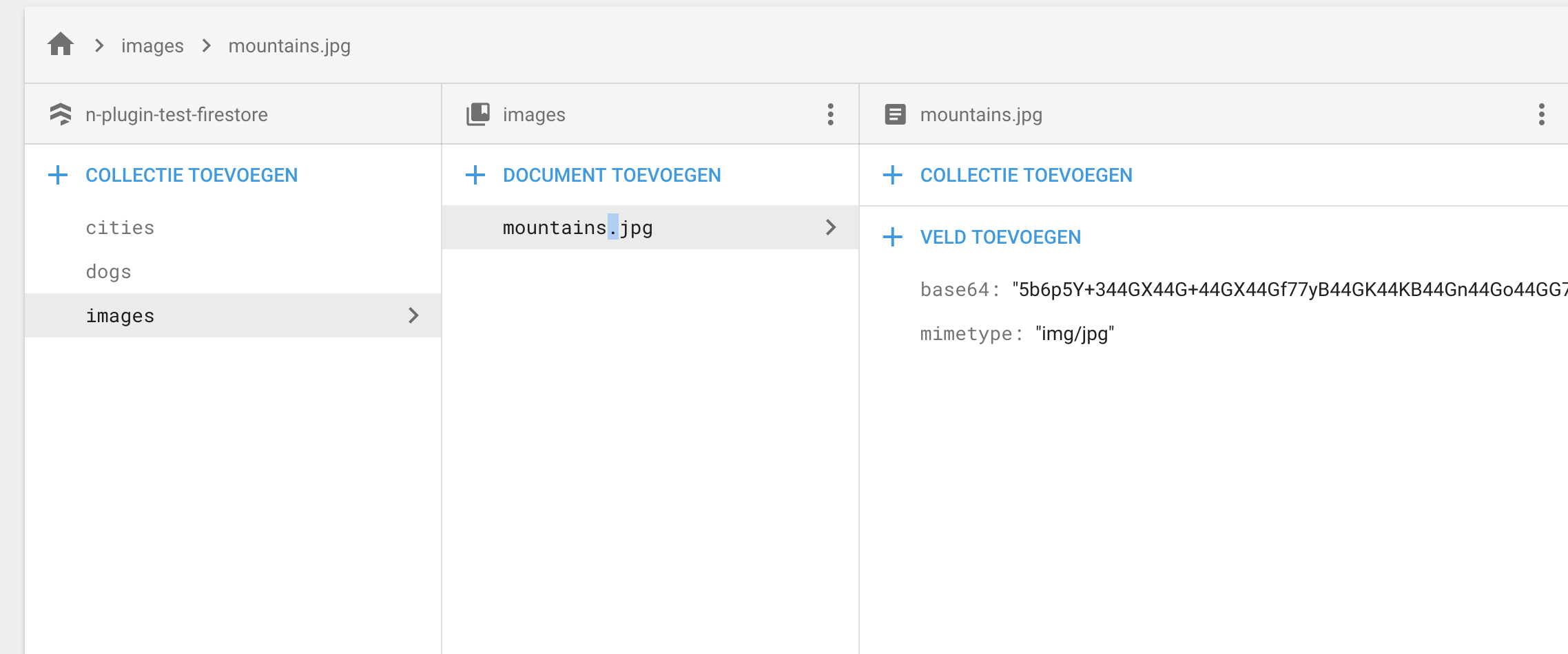Screen dimensions: 1568x654
Task: Click the home icon in the breadcrumb
Action: [x=61, y=44]
